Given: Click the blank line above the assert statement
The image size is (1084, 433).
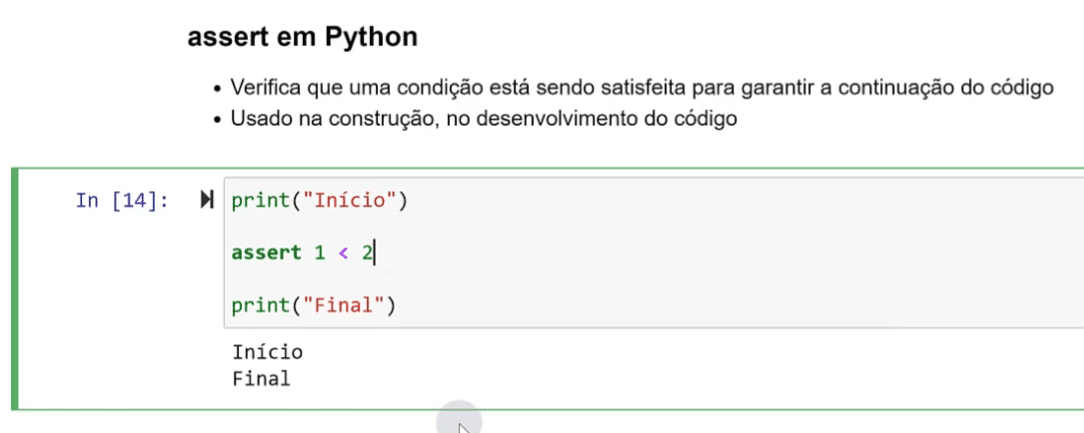Looking at the screenshot, I should pos(653,227).
